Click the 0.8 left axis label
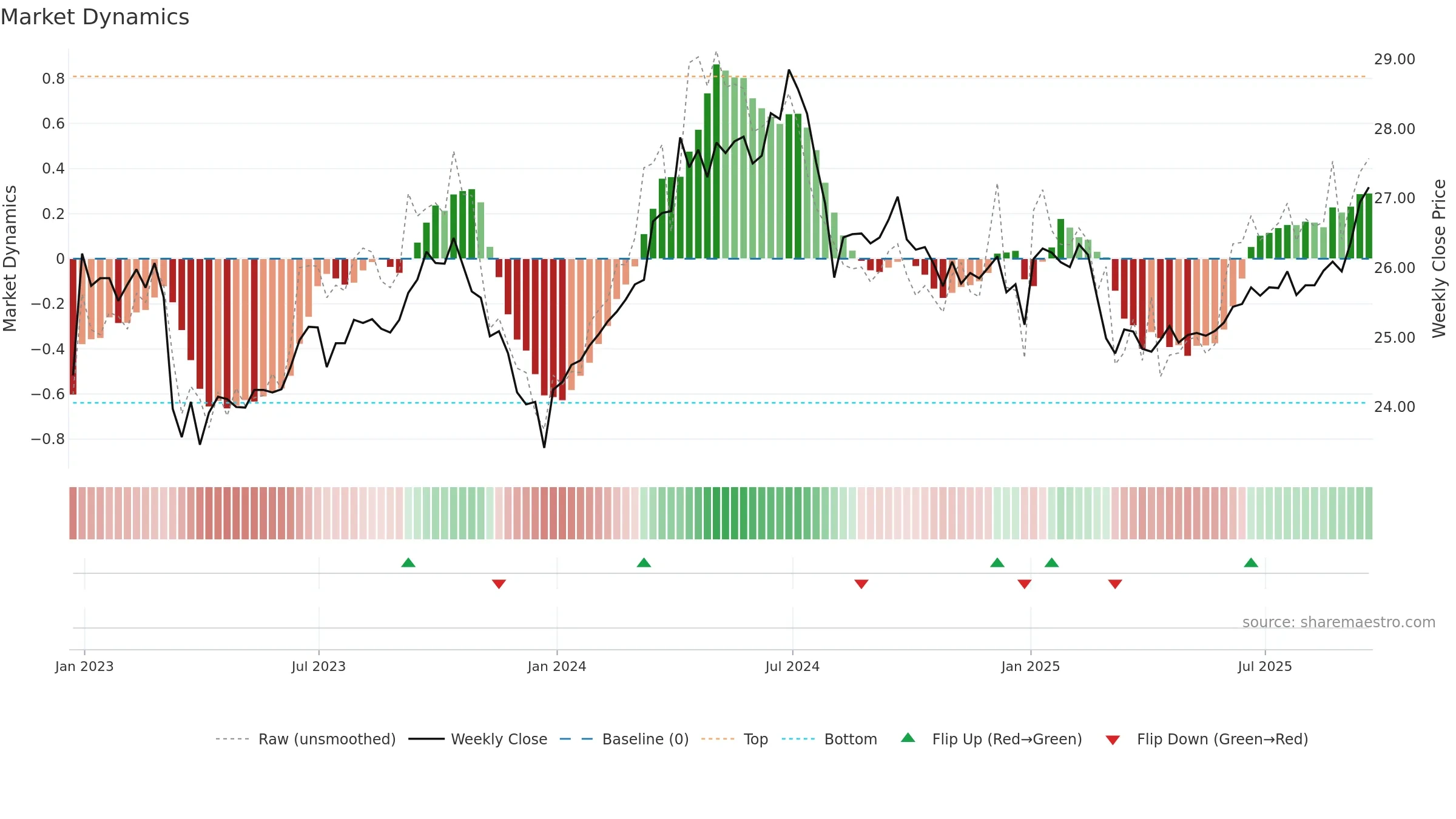This screenshot has height=819, width=1456. tap(53, 78)
